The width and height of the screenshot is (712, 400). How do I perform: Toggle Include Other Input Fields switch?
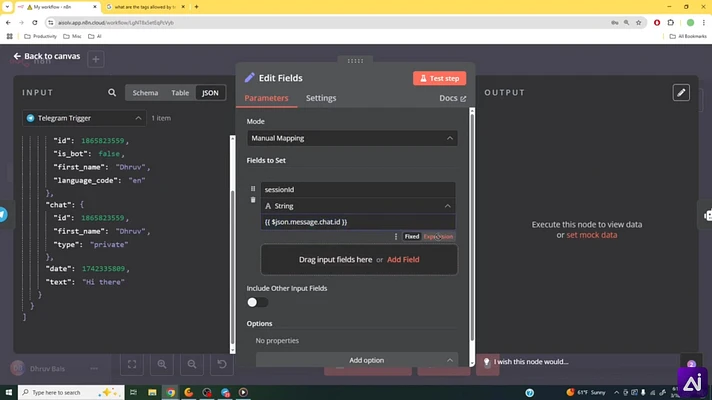[x=257, y=302]
